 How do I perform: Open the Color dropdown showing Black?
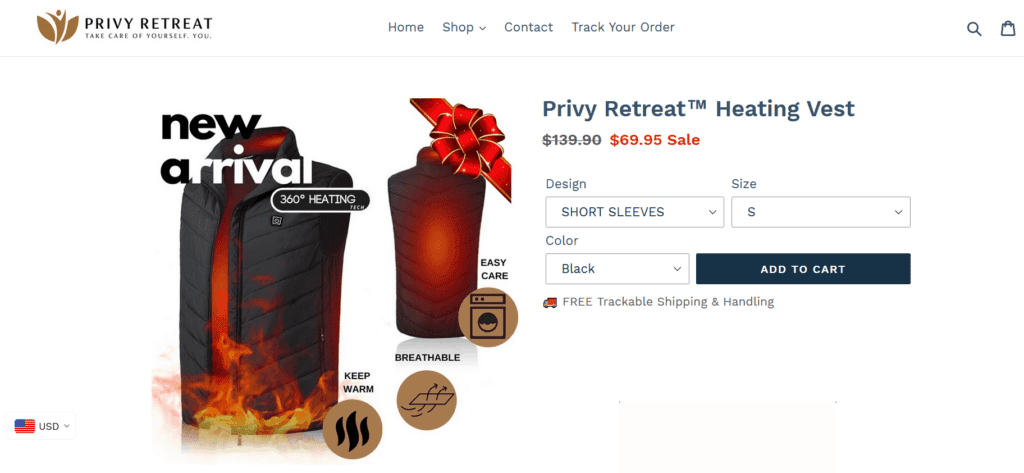tap(617, 269)
